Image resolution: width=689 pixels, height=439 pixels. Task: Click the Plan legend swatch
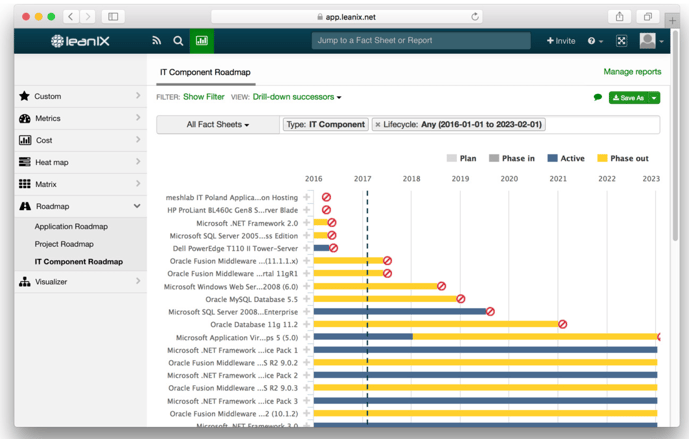click(452, 158)
